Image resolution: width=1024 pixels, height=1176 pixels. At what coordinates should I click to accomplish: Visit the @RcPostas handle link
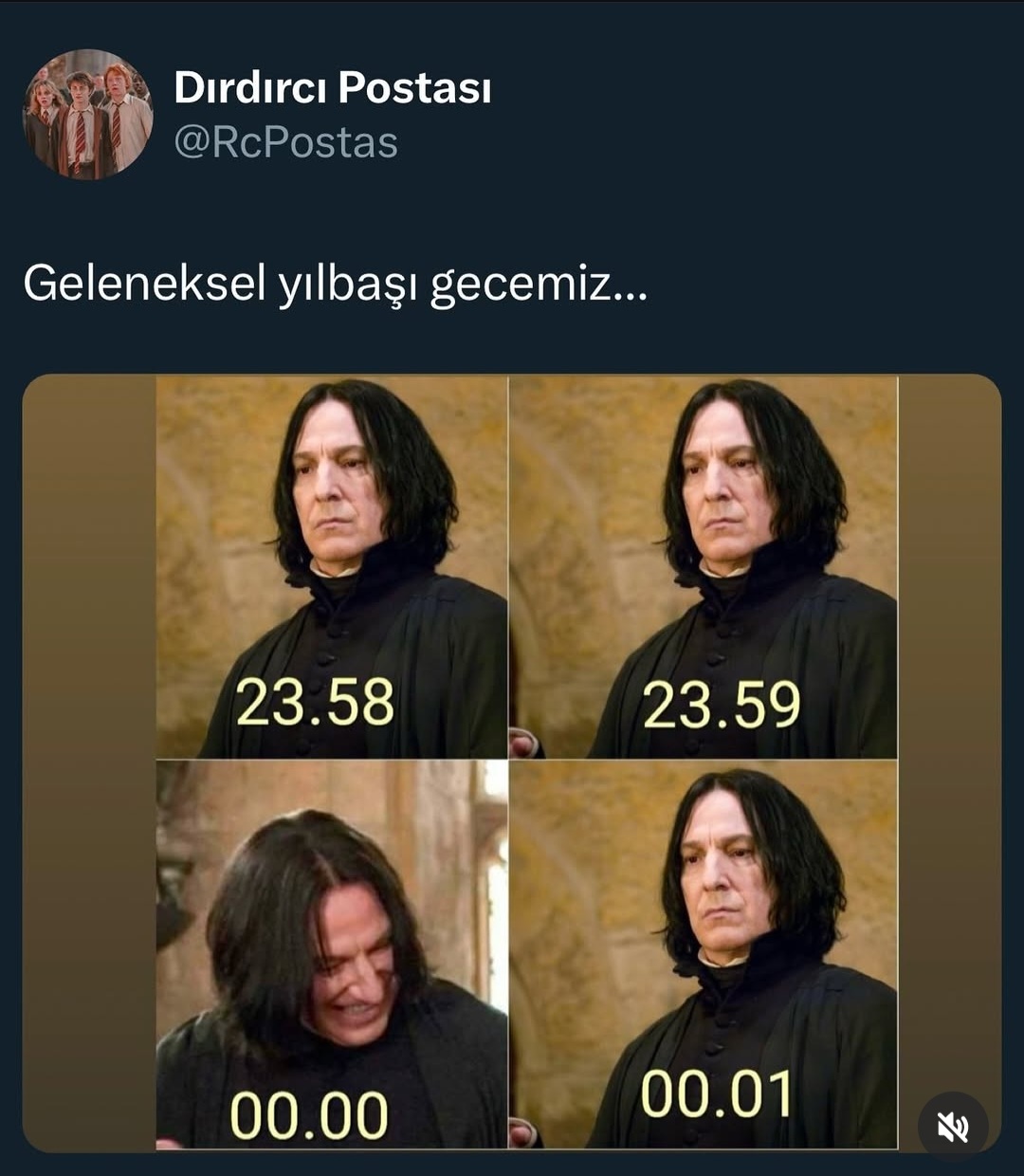(286, 143)
